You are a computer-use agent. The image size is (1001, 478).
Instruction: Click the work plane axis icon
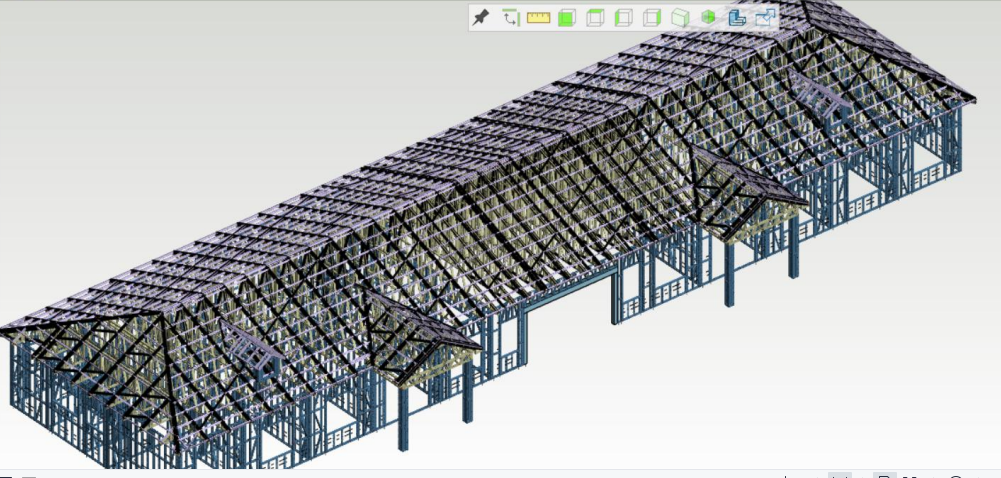coord(510,18)
